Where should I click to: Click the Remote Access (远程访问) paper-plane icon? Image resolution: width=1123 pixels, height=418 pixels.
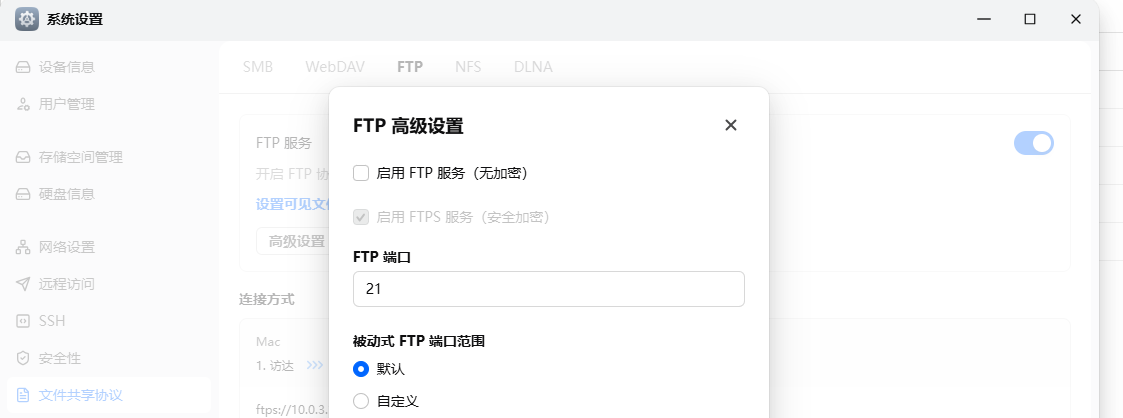23,284
